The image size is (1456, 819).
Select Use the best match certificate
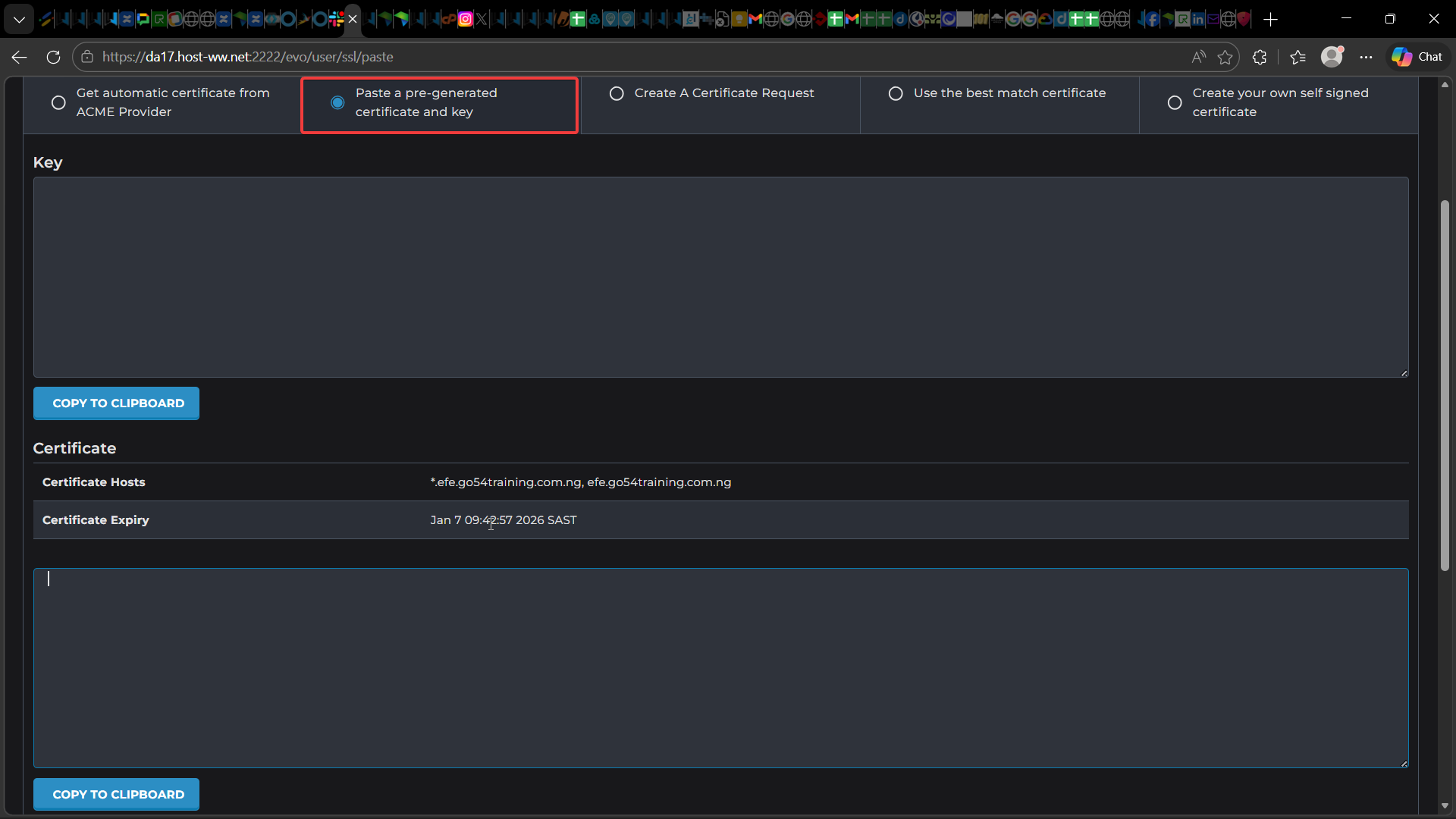896,93
